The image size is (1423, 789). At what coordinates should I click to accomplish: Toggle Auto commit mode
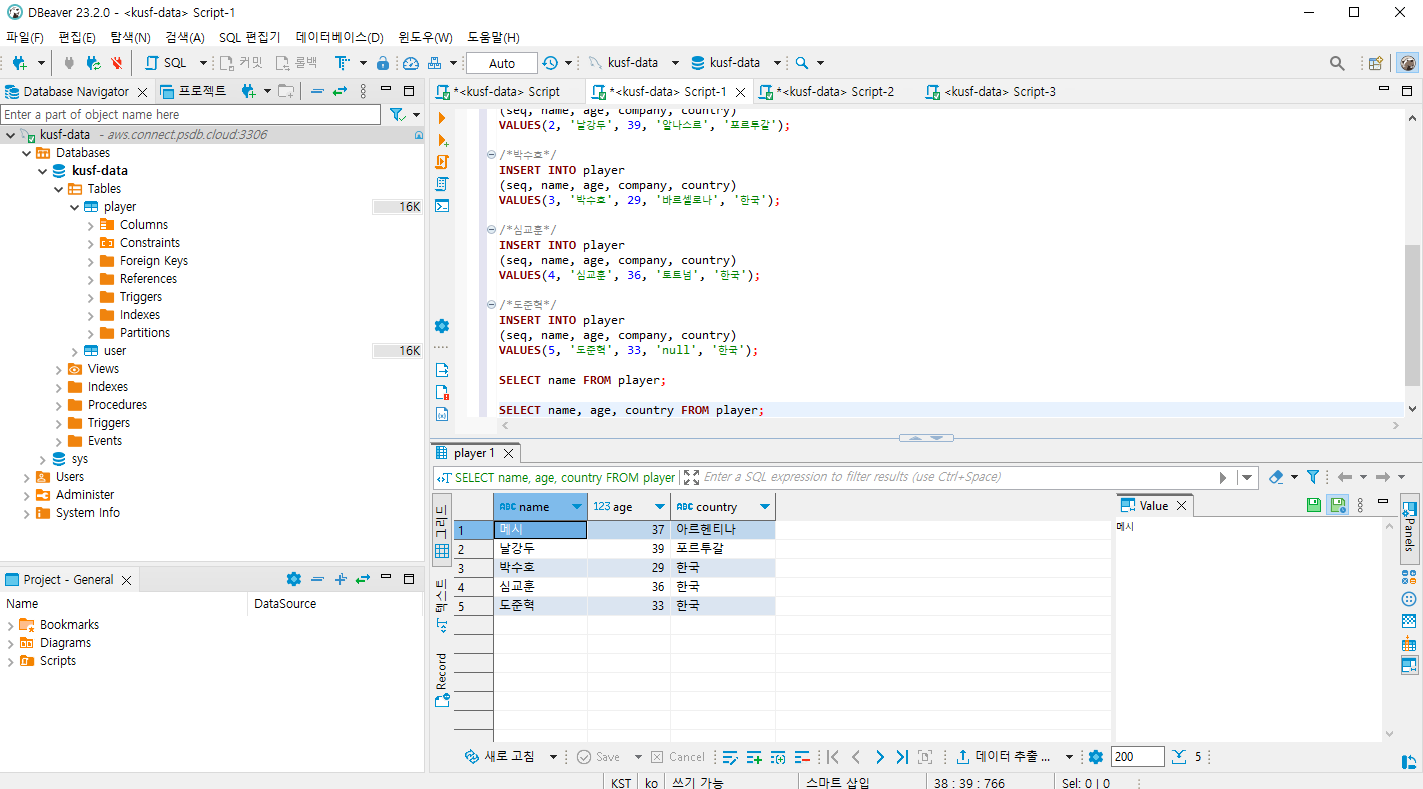click(501, 62)
